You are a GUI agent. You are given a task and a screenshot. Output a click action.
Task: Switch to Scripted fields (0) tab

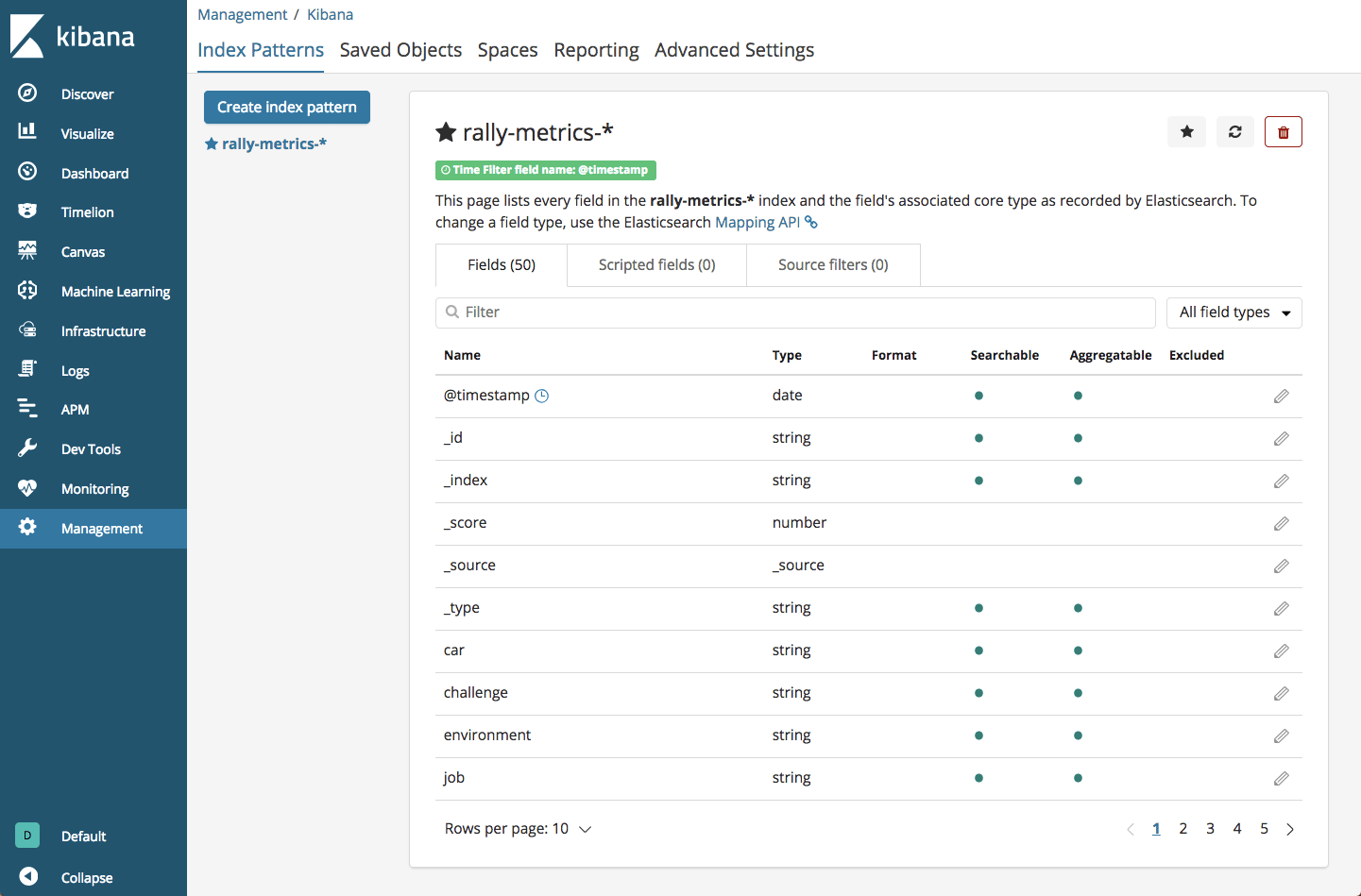coord(656,265)
